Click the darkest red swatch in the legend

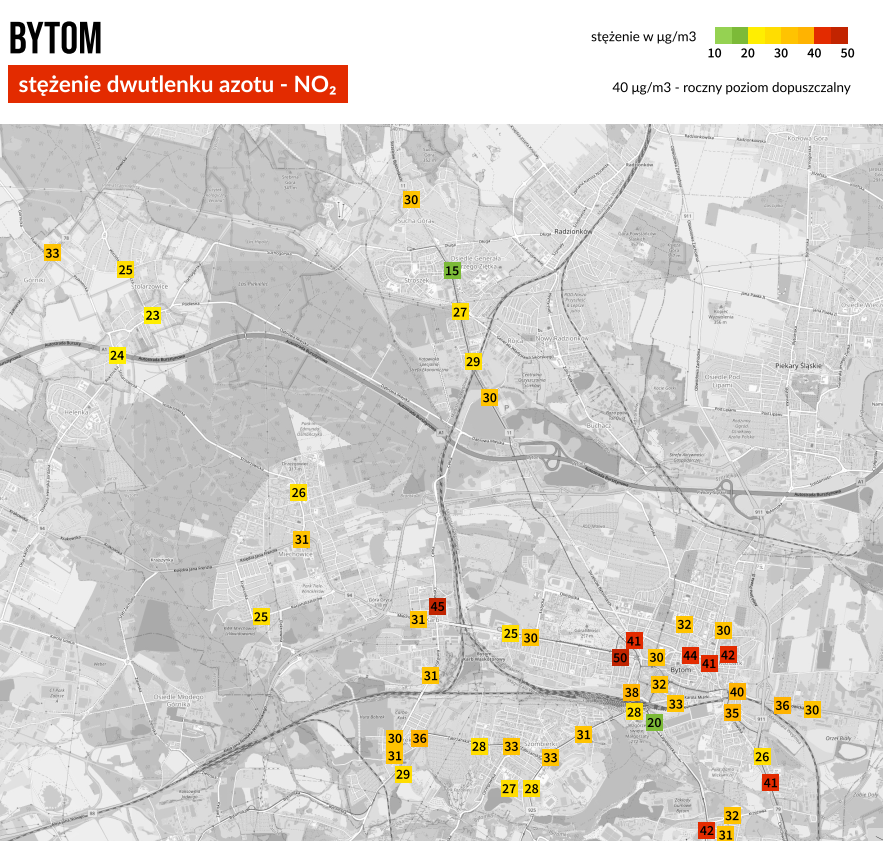point(839,36)
